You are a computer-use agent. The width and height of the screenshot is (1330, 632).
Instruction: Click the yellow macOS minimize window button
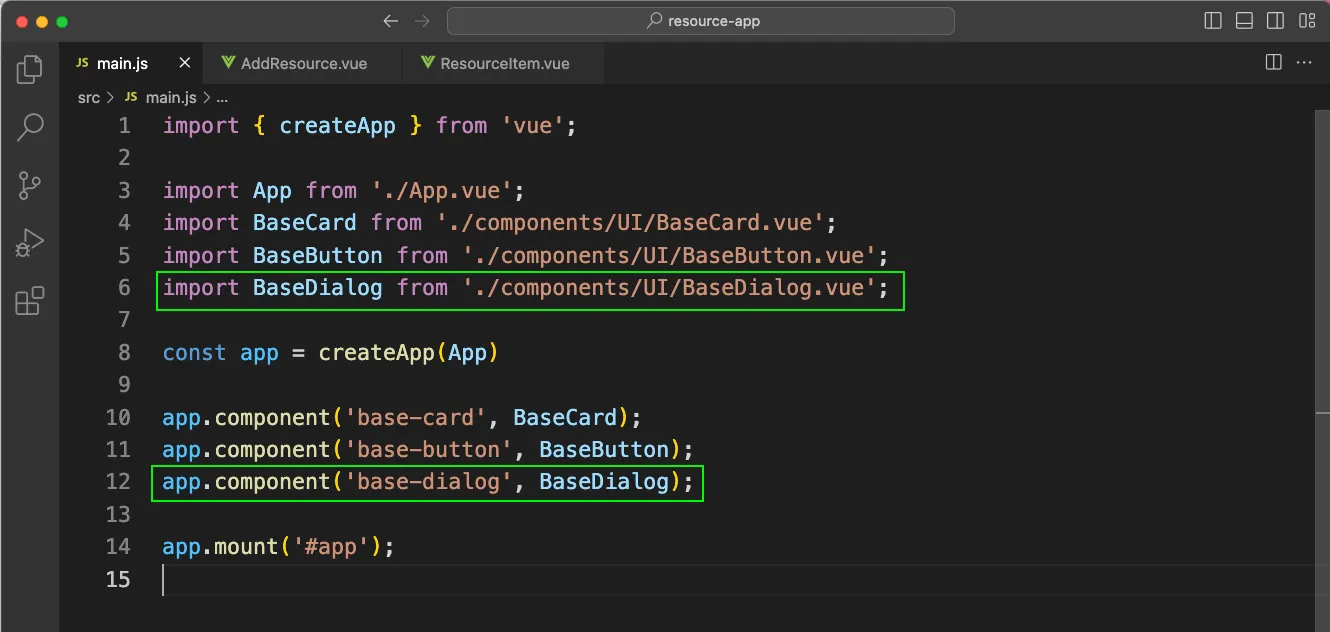[41, 21]
